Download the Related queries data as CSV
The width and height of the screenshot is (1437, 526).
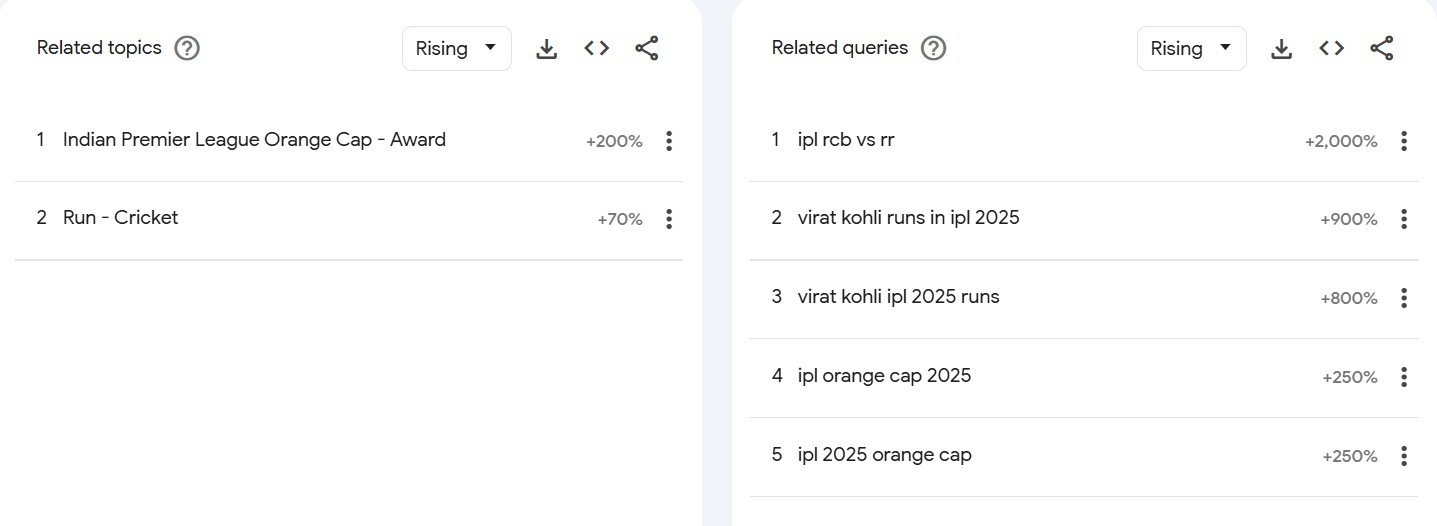tap(1281, 49)
